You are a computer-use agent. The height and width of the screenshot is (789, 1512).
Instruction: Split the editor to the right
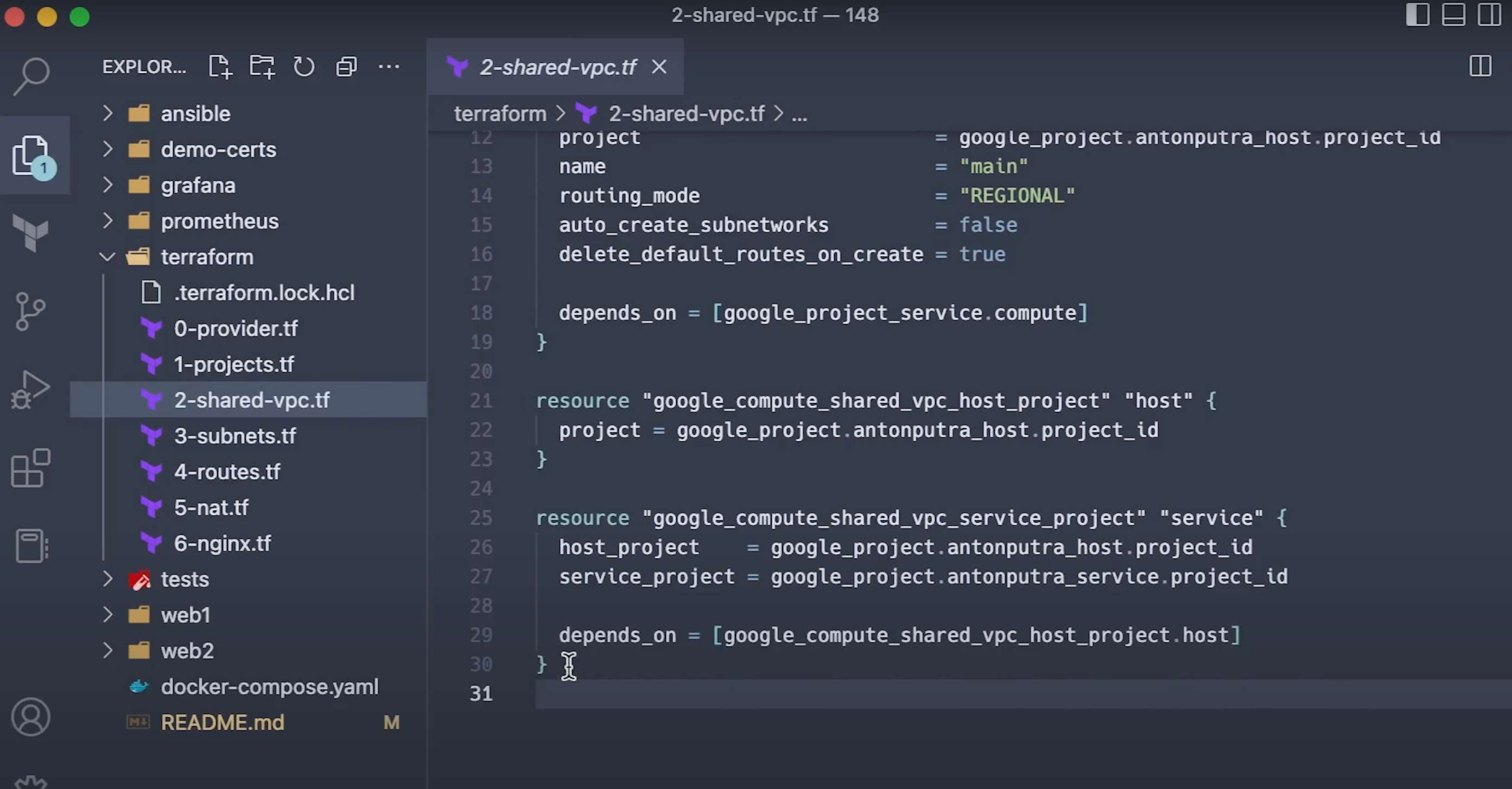coord(1480,66)
